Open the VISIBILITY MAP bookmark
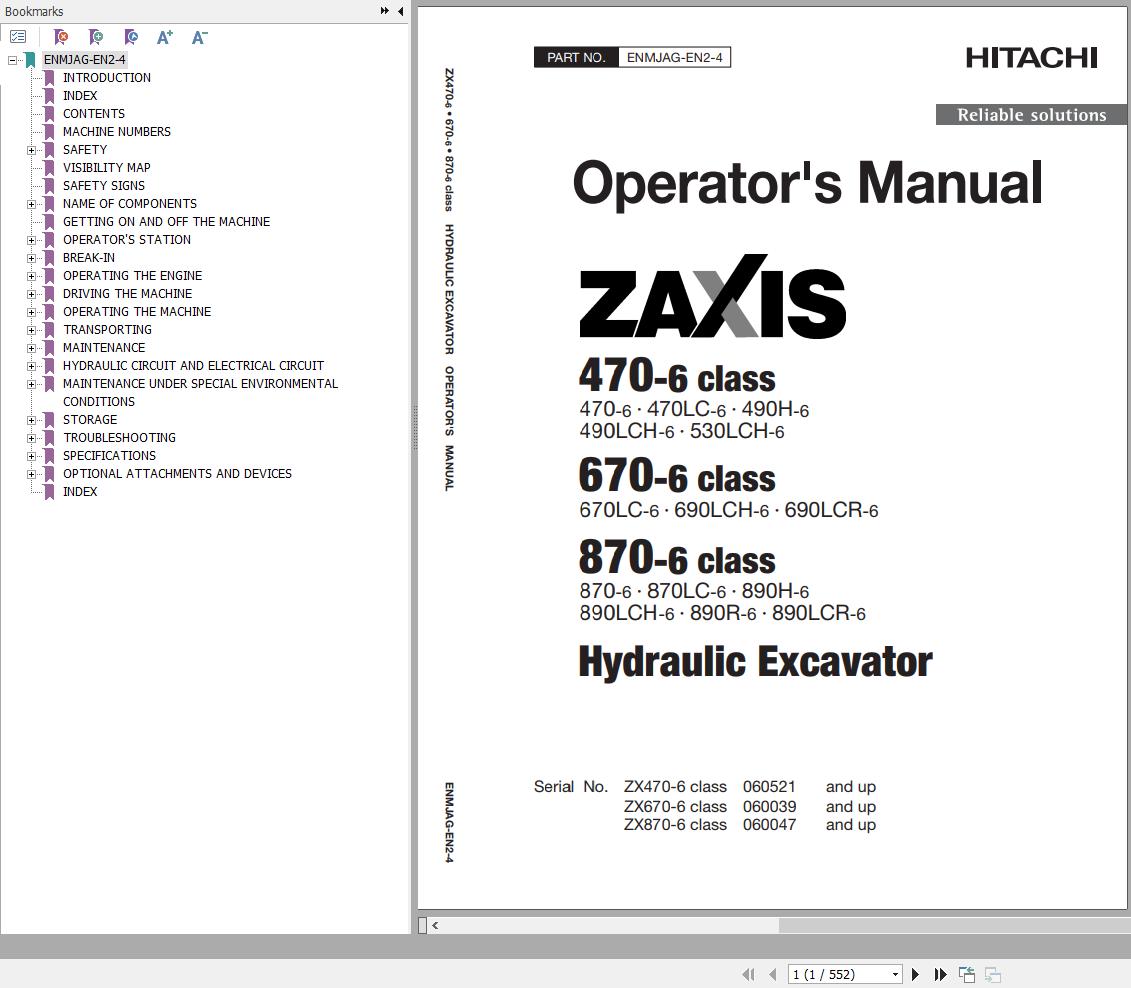This screenshot has height=988, width=1131. pyautogui.click(x=107, y=167)
